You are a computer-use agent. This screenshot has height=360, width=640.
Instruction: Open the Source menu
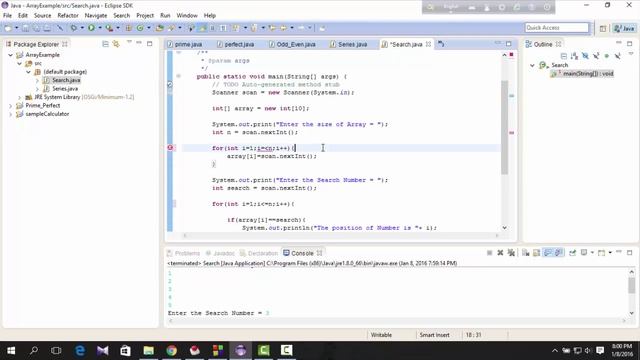(x=42, y=16)
